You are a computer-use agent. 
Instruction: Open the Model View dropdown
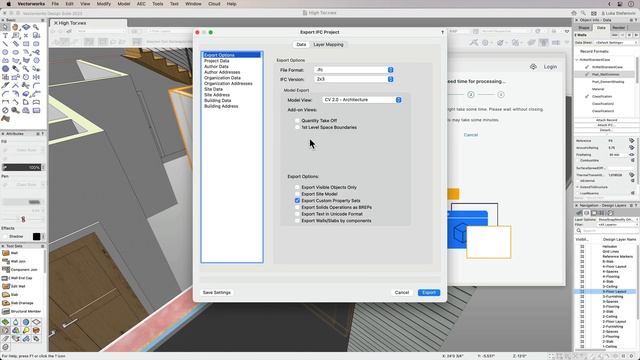click(x=362, y=100)
